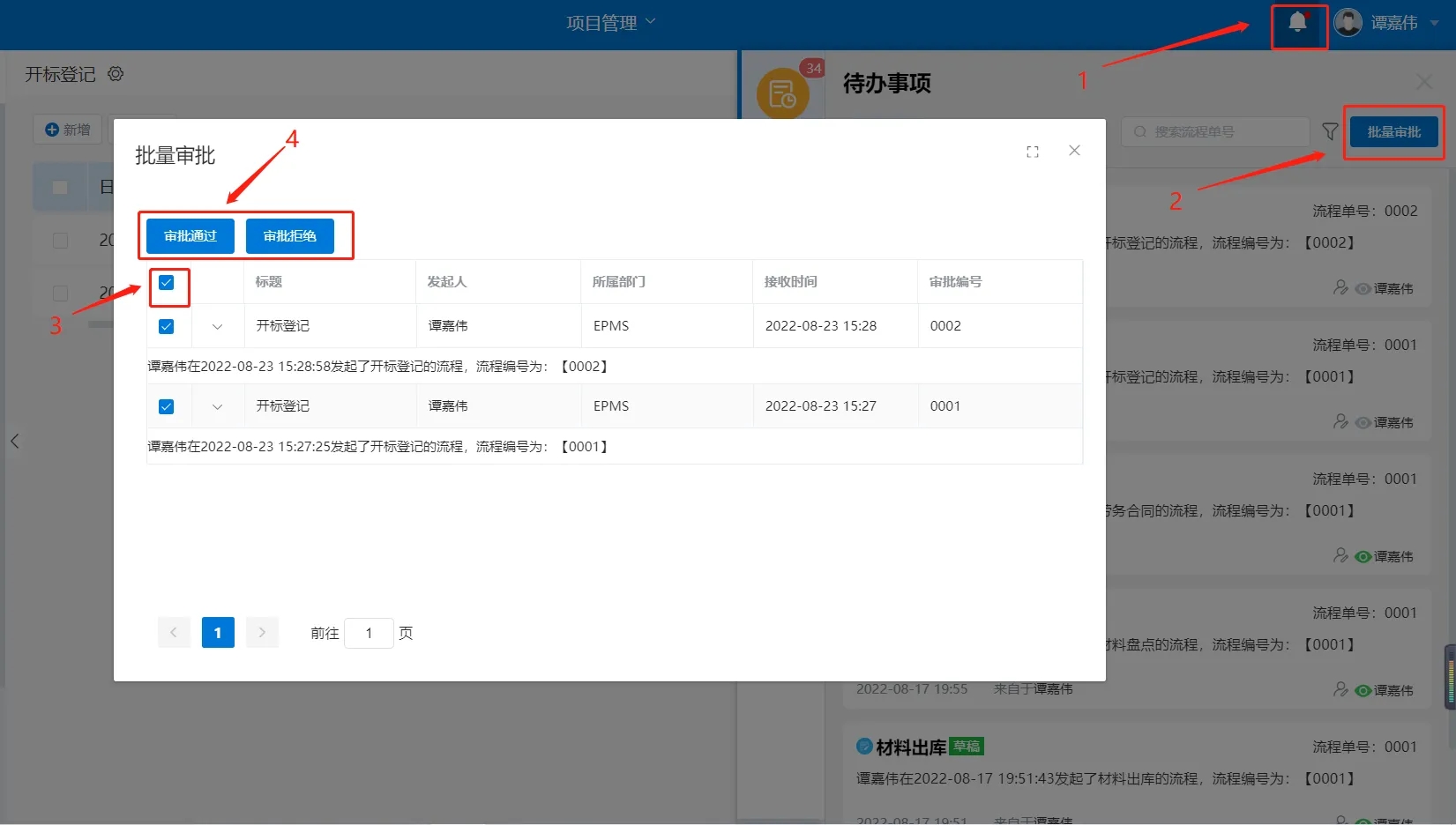
Task: Toggle the select-all checkbox in table header
Action: 167,283
